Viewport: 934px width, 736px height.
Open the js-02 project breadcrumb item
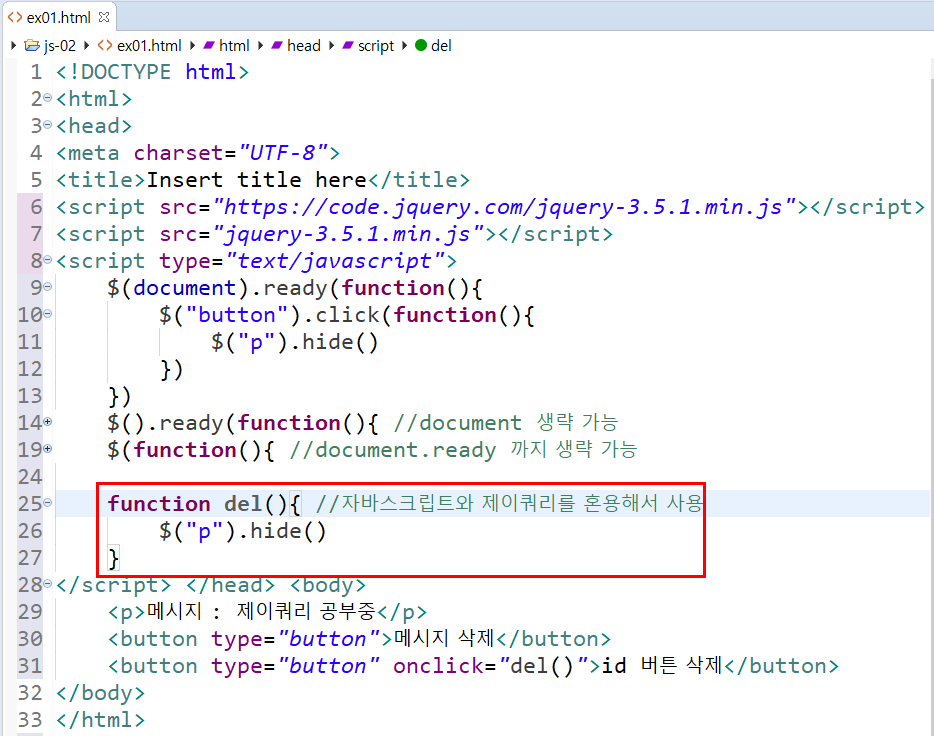point(60,46)
